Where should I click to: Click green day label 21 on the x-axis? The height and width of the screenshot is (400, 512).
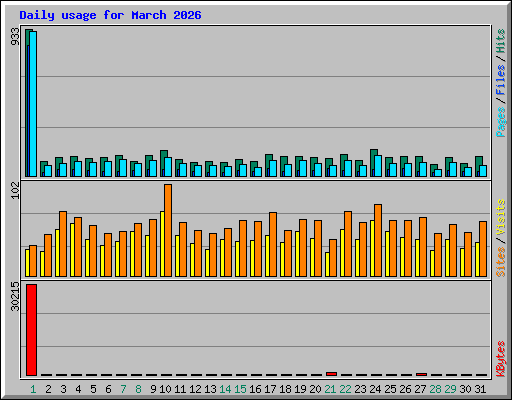coord(330,389)
